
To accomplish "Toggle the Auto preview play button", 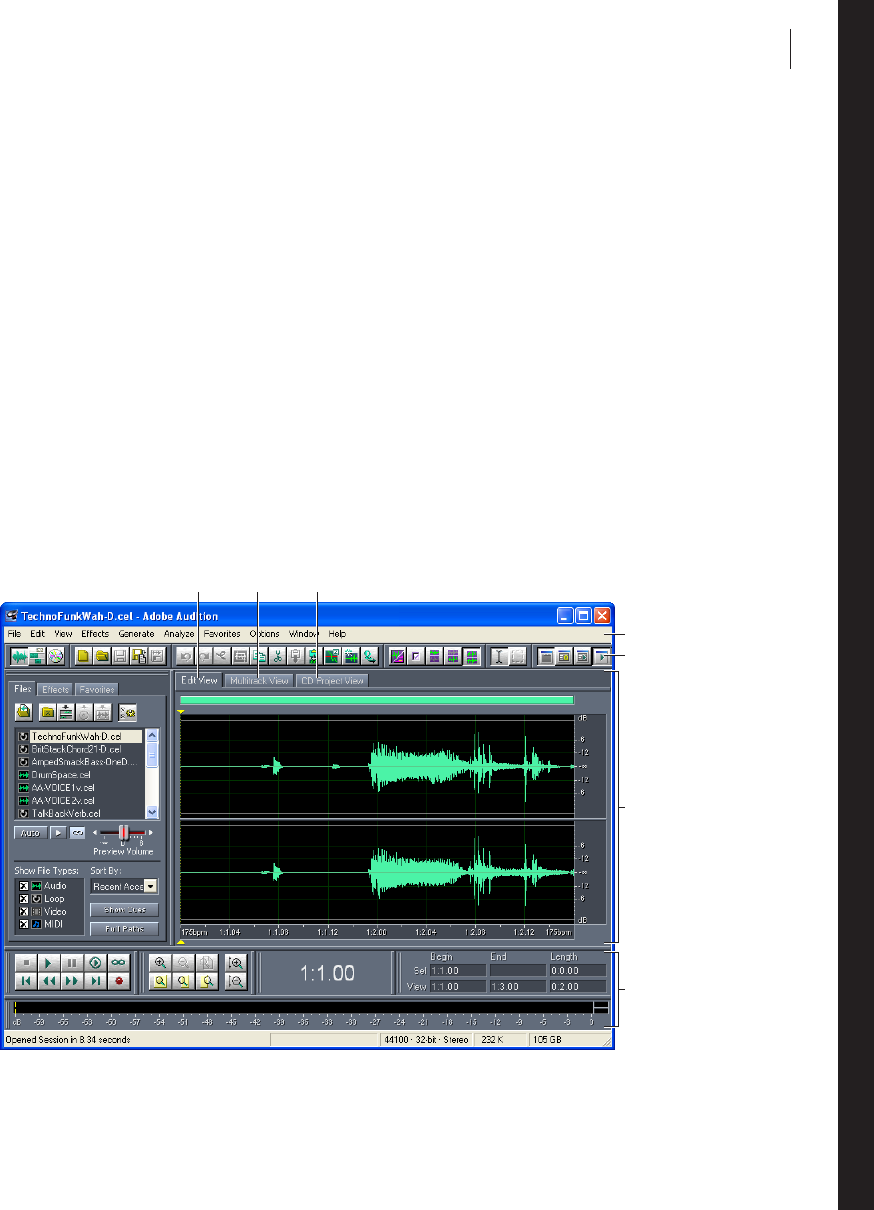I will coord(31,832).
